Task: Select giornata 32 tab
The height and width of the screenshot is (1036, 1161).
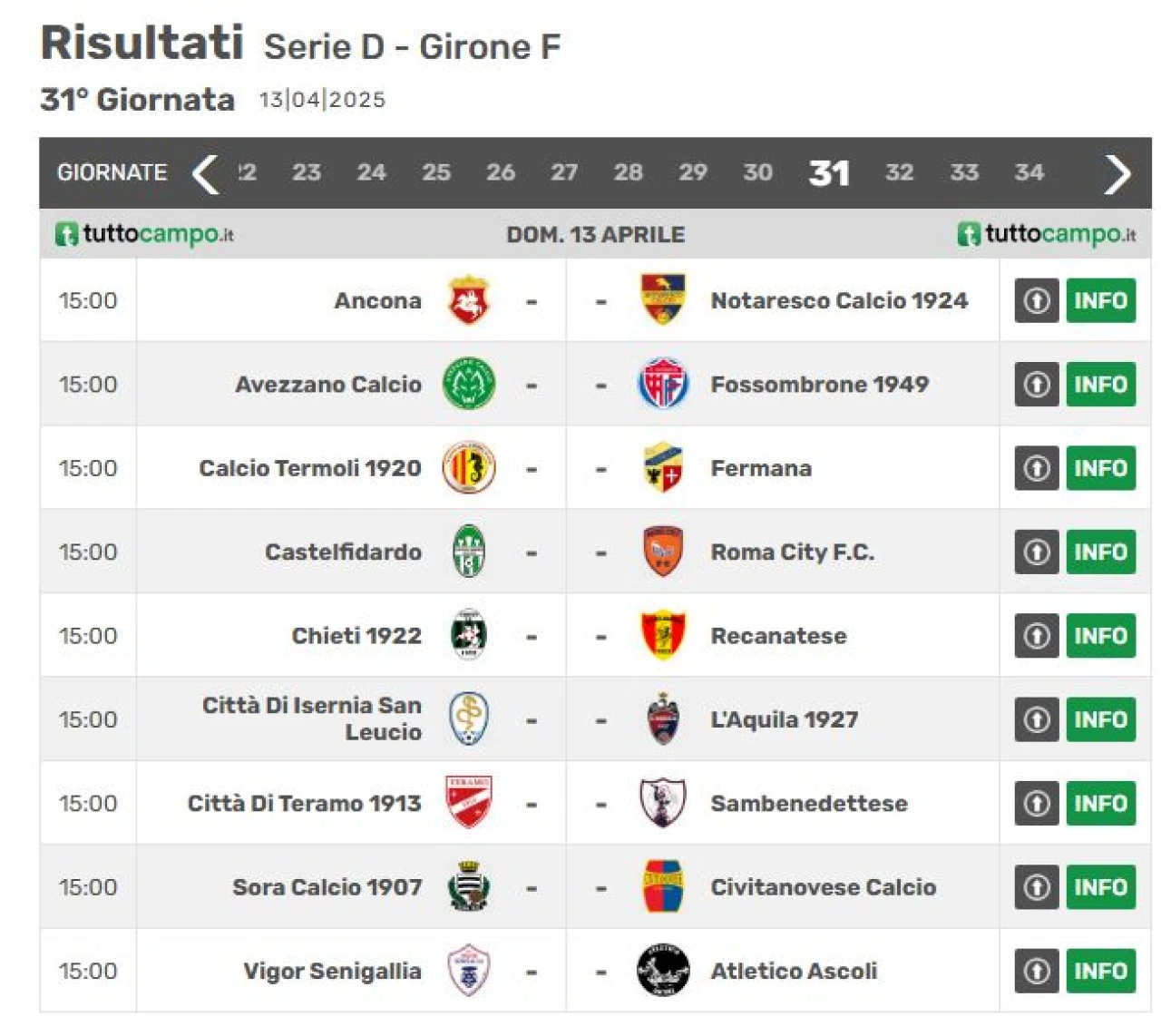Action: [x=899, y=172]
